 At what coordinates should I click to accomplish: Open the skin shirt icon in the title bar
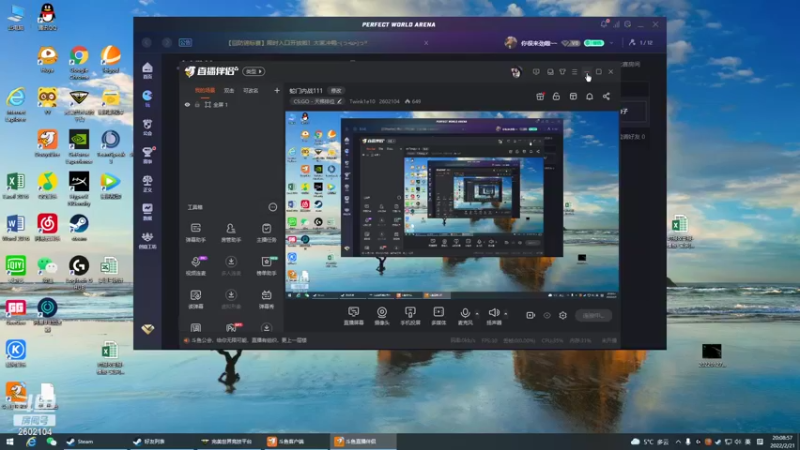(562, 72)
